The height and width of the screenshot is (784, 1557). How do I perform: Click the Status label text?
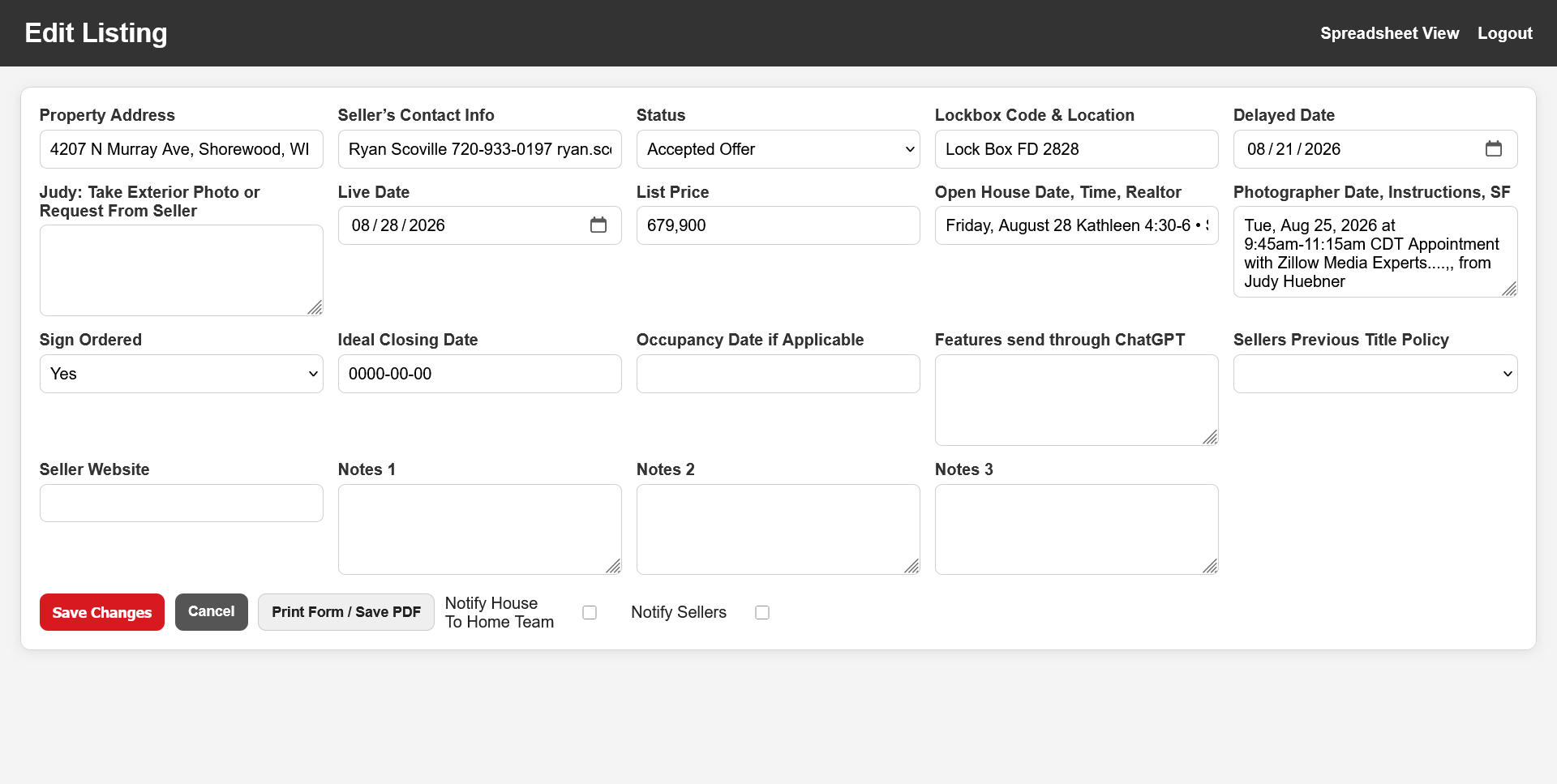tap(660, 115)
